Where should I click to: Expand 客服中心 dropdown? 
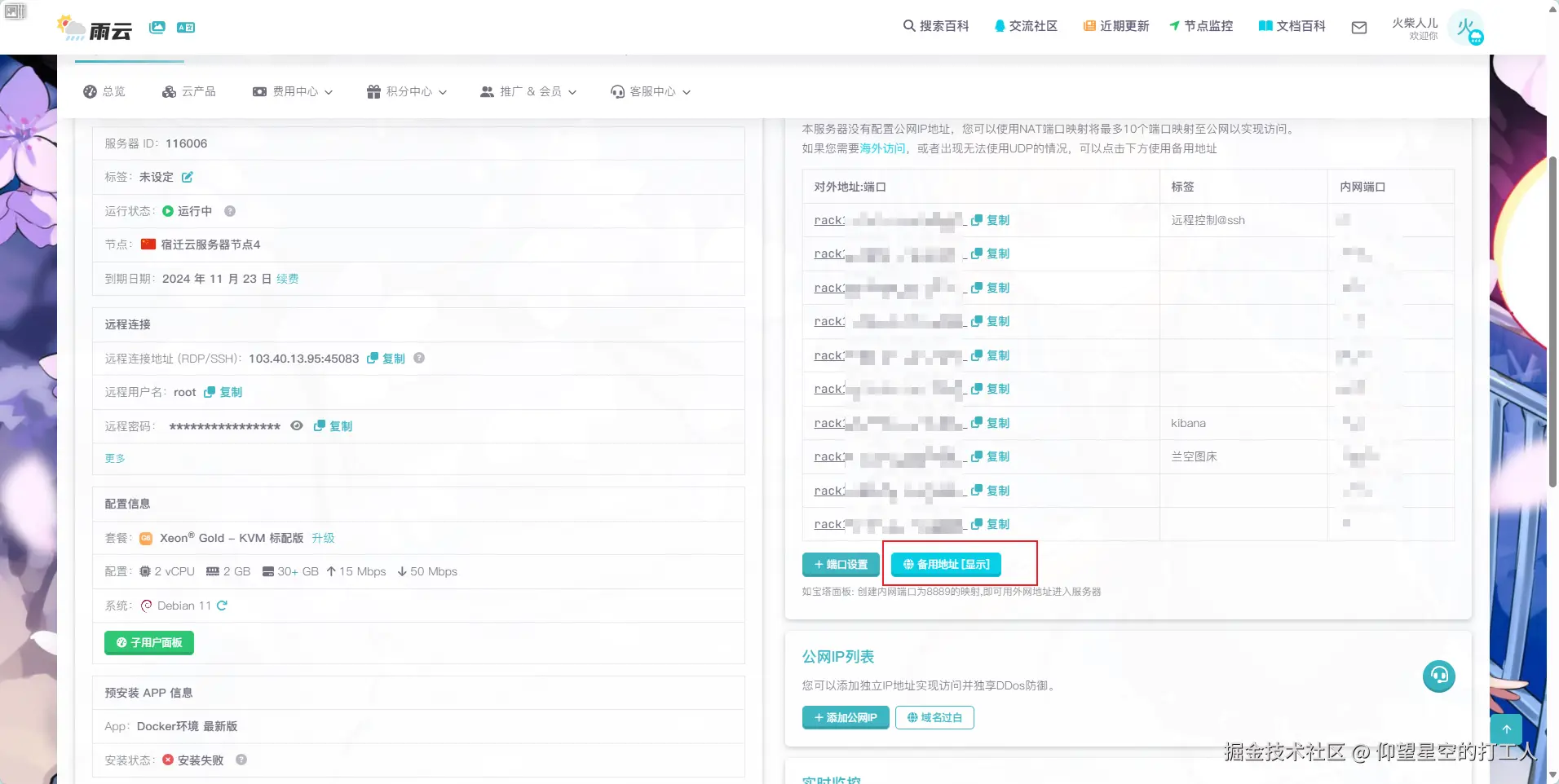(x=651, y=91)
